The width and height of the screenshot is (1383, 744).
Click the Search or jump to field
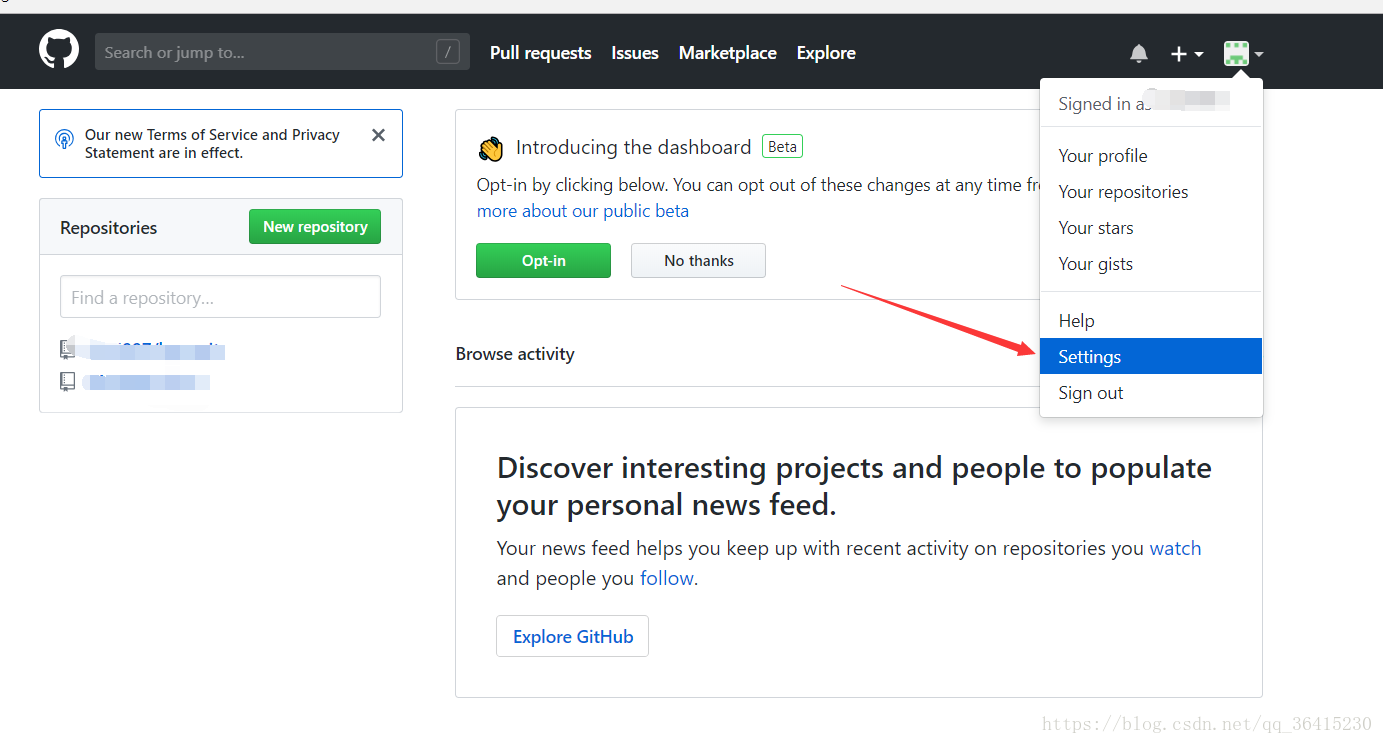pyautogui.click(x=282, y=52)
